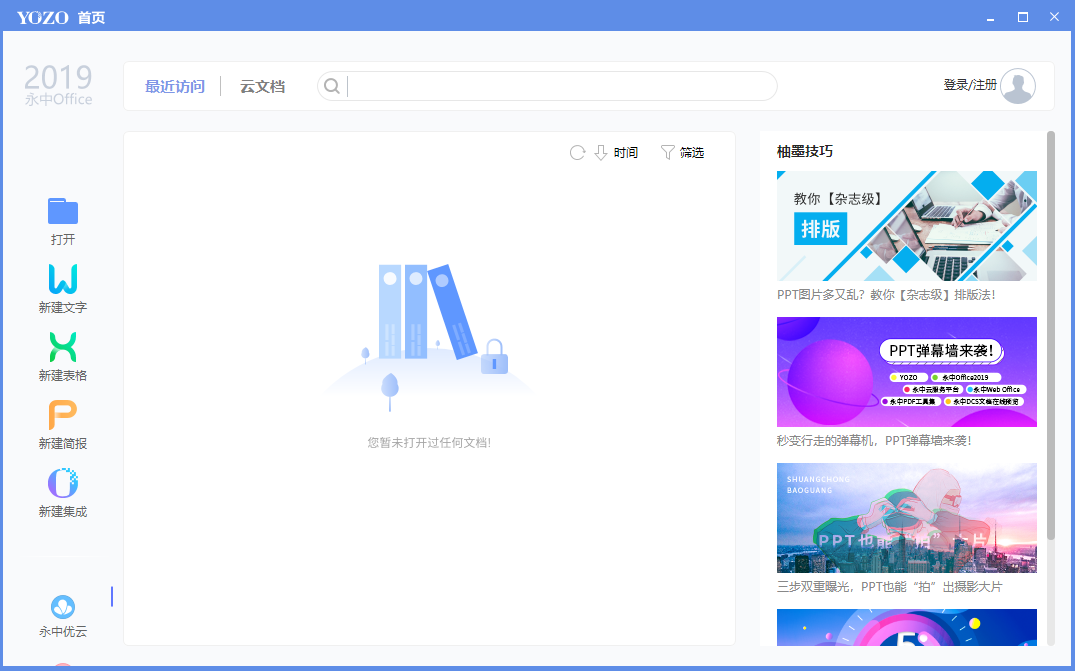
Task: Open the 筛选 filter dropdown
Action: (x=682, y=153)
